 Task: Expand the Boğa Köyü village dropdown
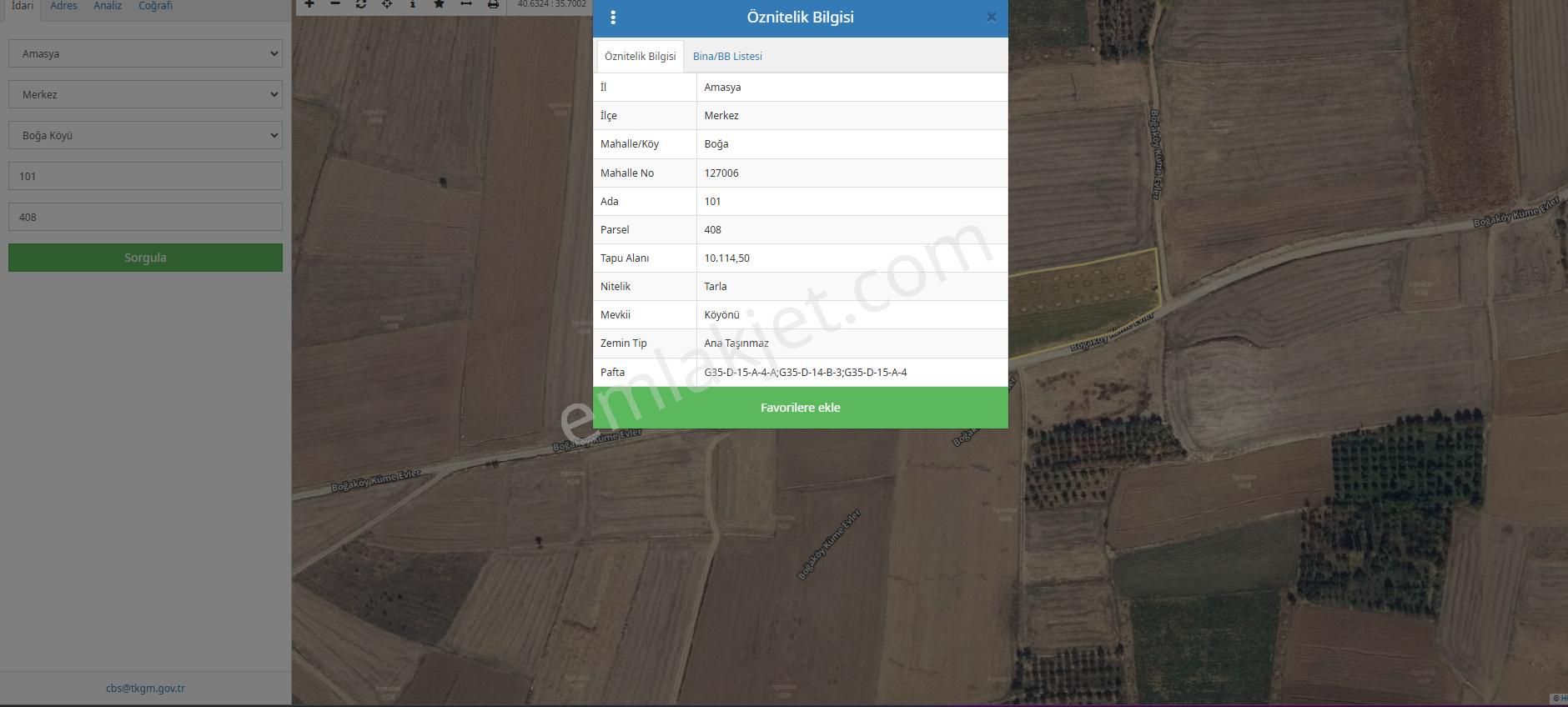145,135
